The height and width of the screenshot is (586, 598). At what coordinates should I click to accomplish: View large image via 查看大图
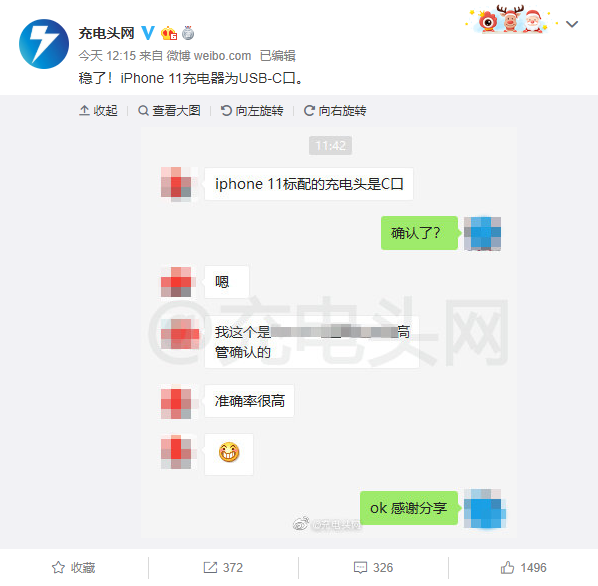(x=169, y=111)
